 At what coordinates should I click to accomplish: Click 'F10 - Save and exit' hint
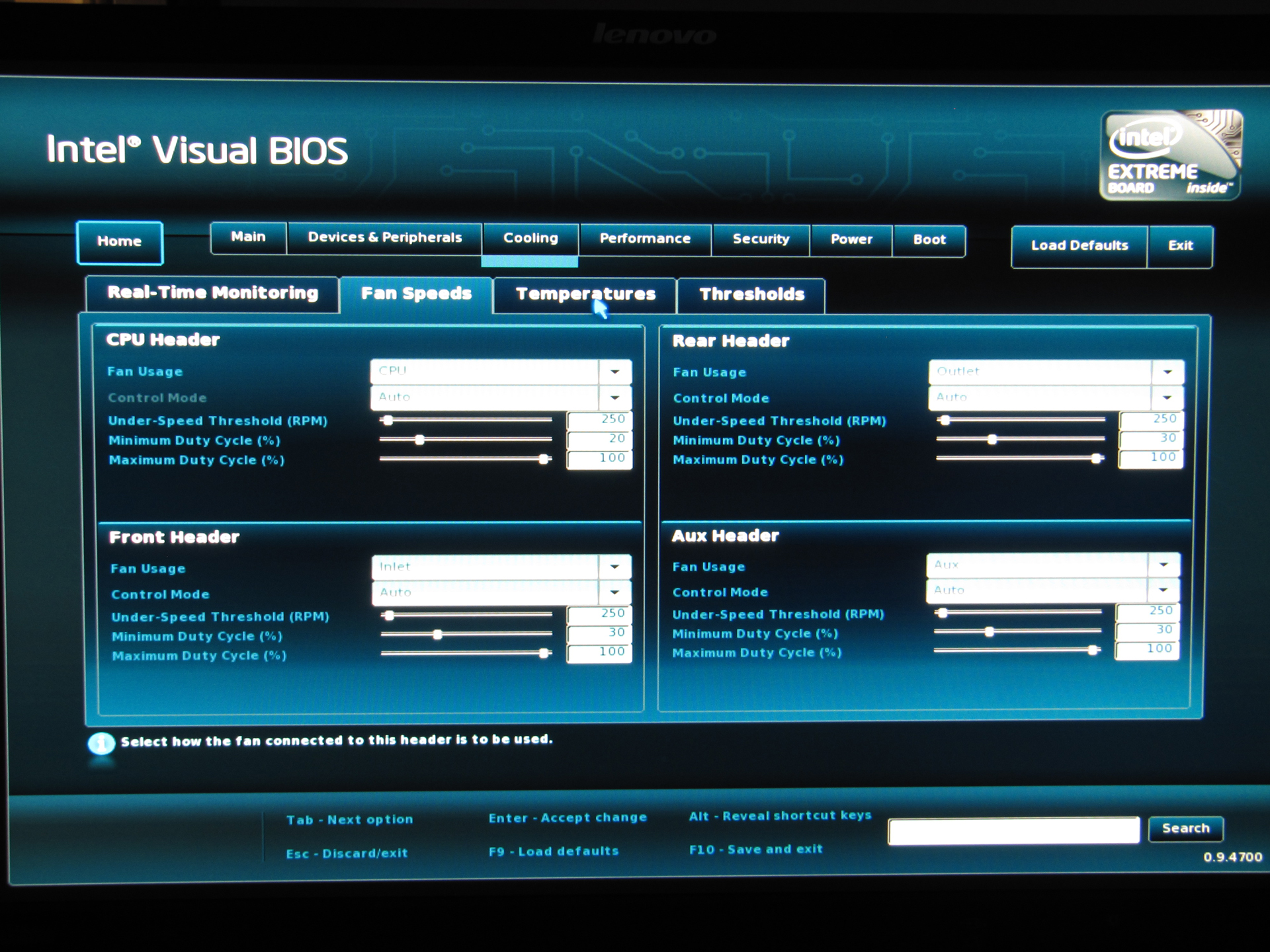[756, 850]
